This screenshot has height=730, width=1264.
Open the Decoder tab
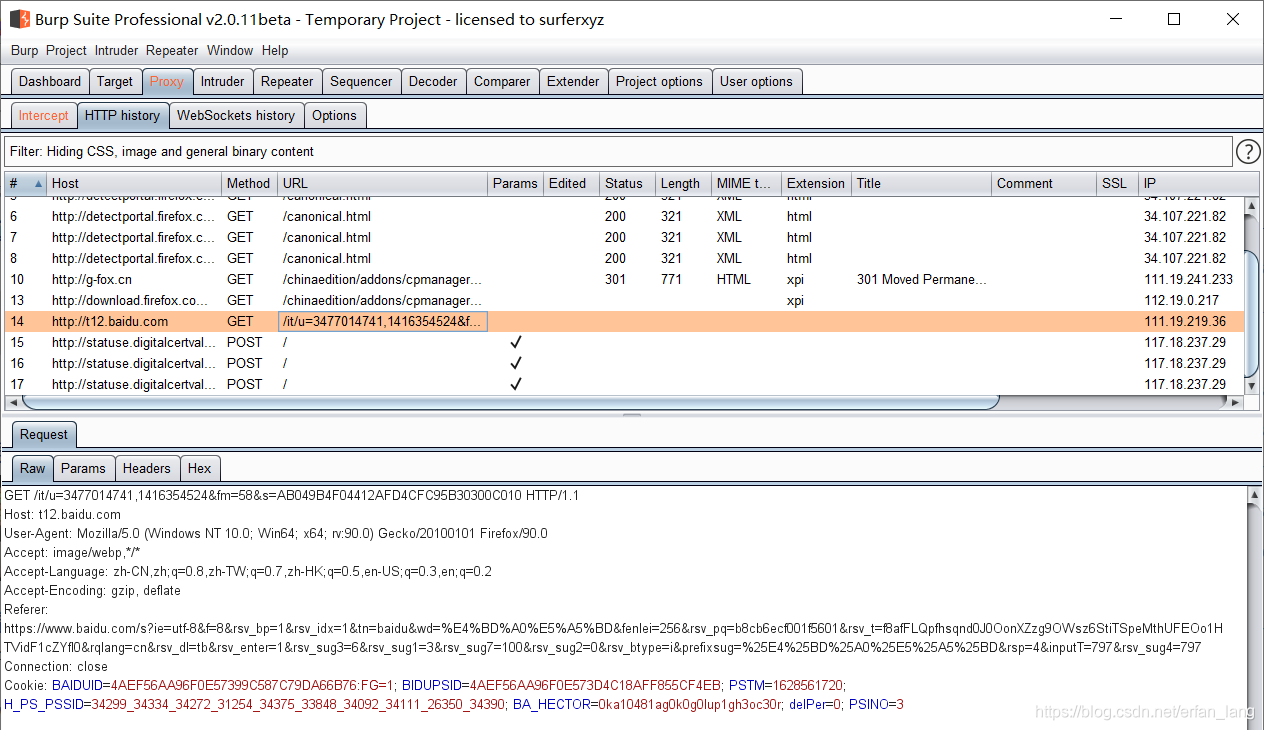pos(433,82)
